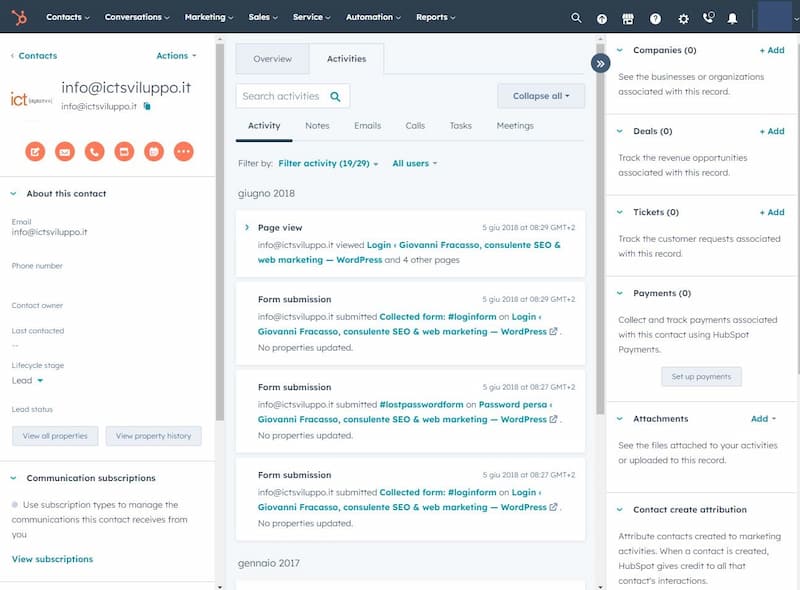Open the Collapse all dropdown
This screenshot has height=590, width=800.
pyautogui.click(x=541, y=96)
